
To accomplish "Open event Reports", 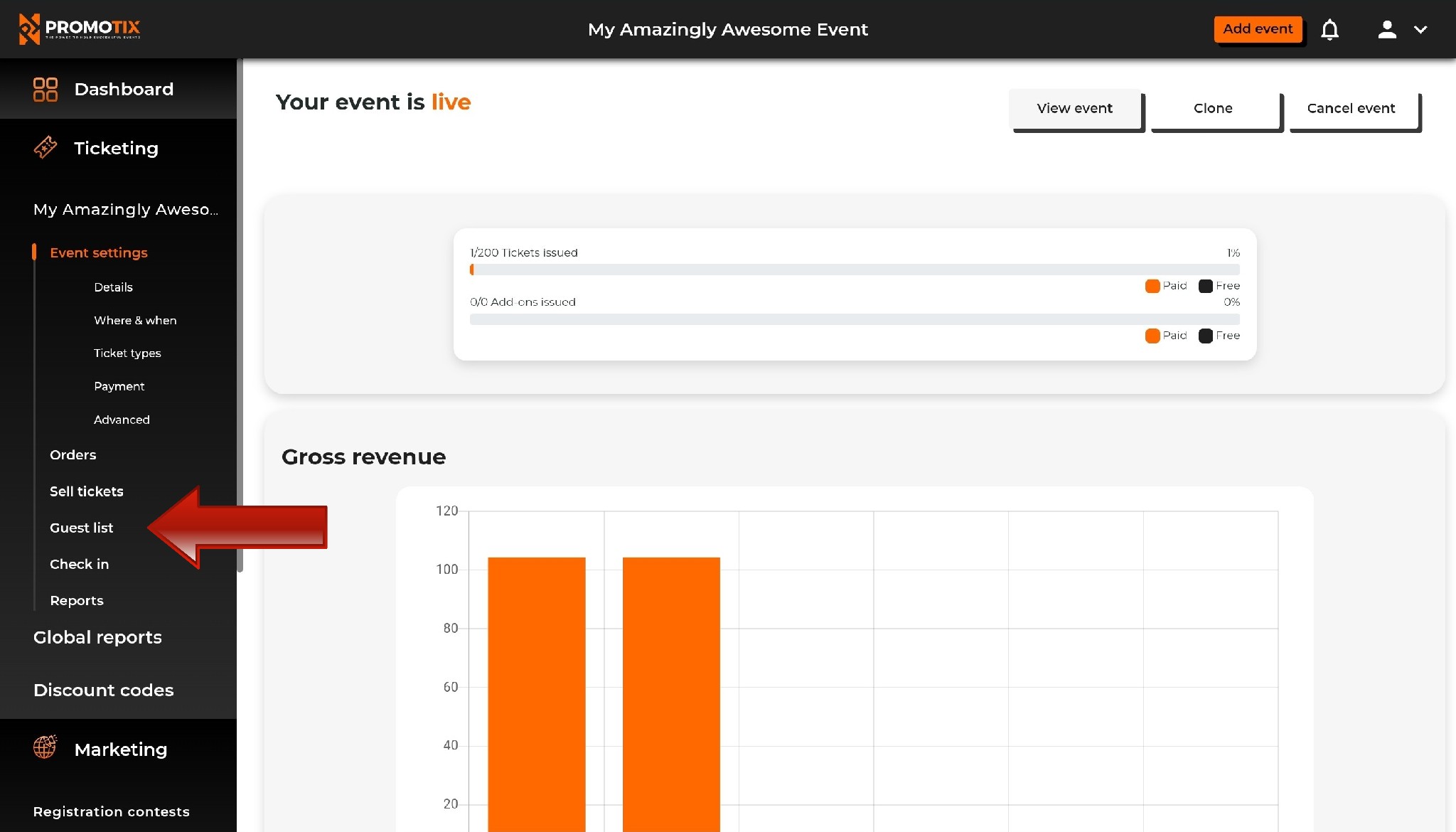I will point(77,600).
